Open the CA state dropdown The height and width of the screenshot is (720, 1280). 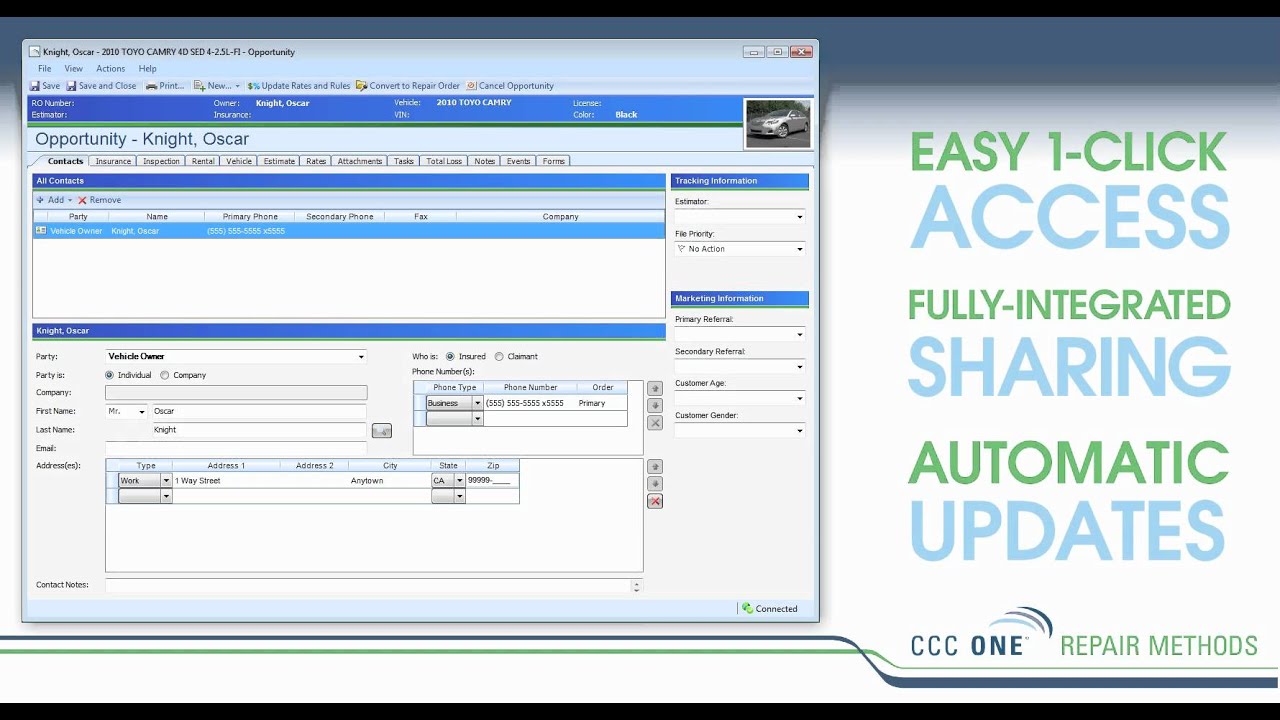[460, 481]
